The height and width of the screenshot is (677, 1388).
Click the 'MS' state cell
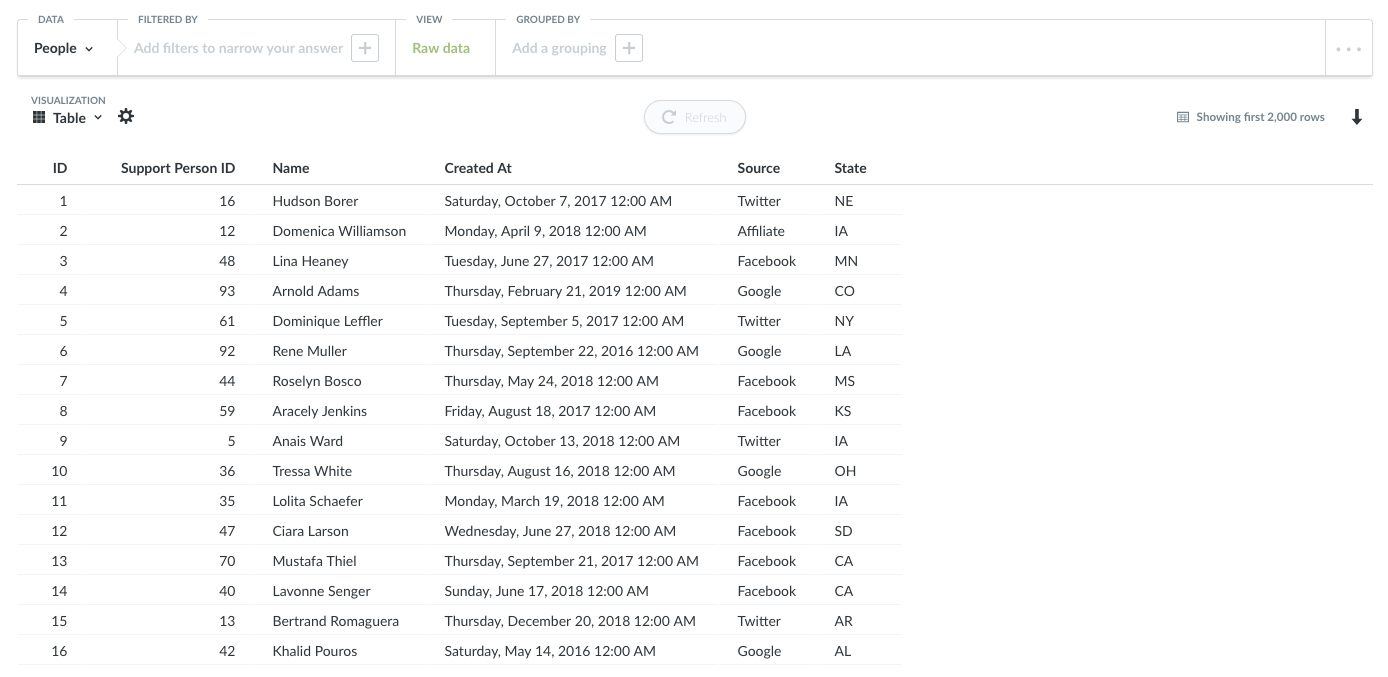coord(845,381)
